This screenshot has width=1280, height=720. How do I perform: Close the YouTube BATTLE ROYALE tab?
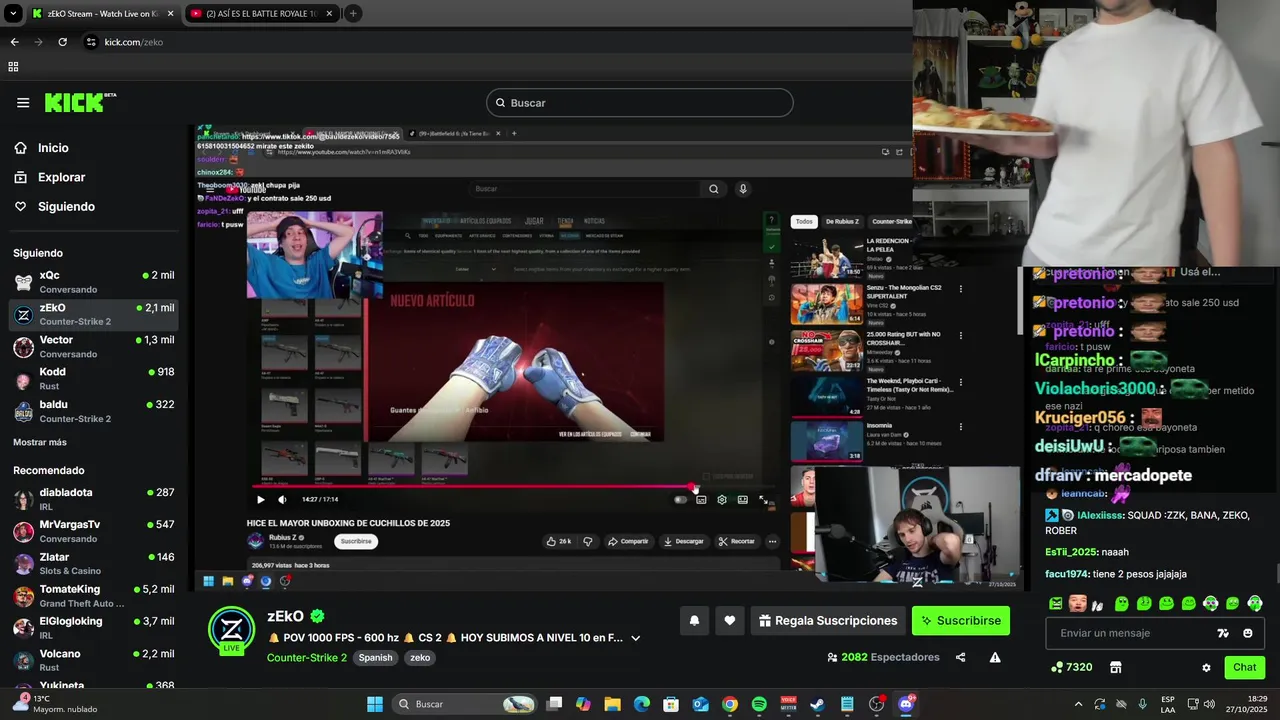(x=329, y=13)
